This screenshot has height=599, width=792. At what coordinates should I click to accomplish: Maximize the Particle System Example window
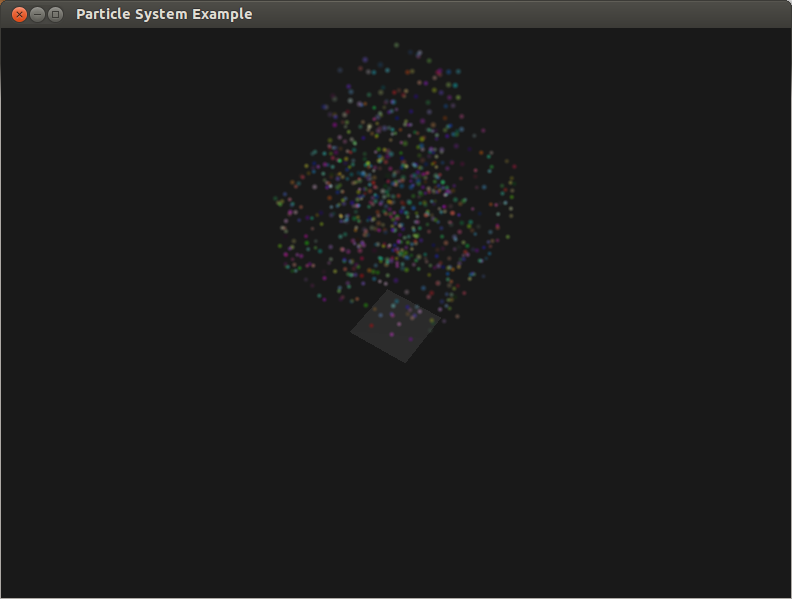(x=56, y=14)
